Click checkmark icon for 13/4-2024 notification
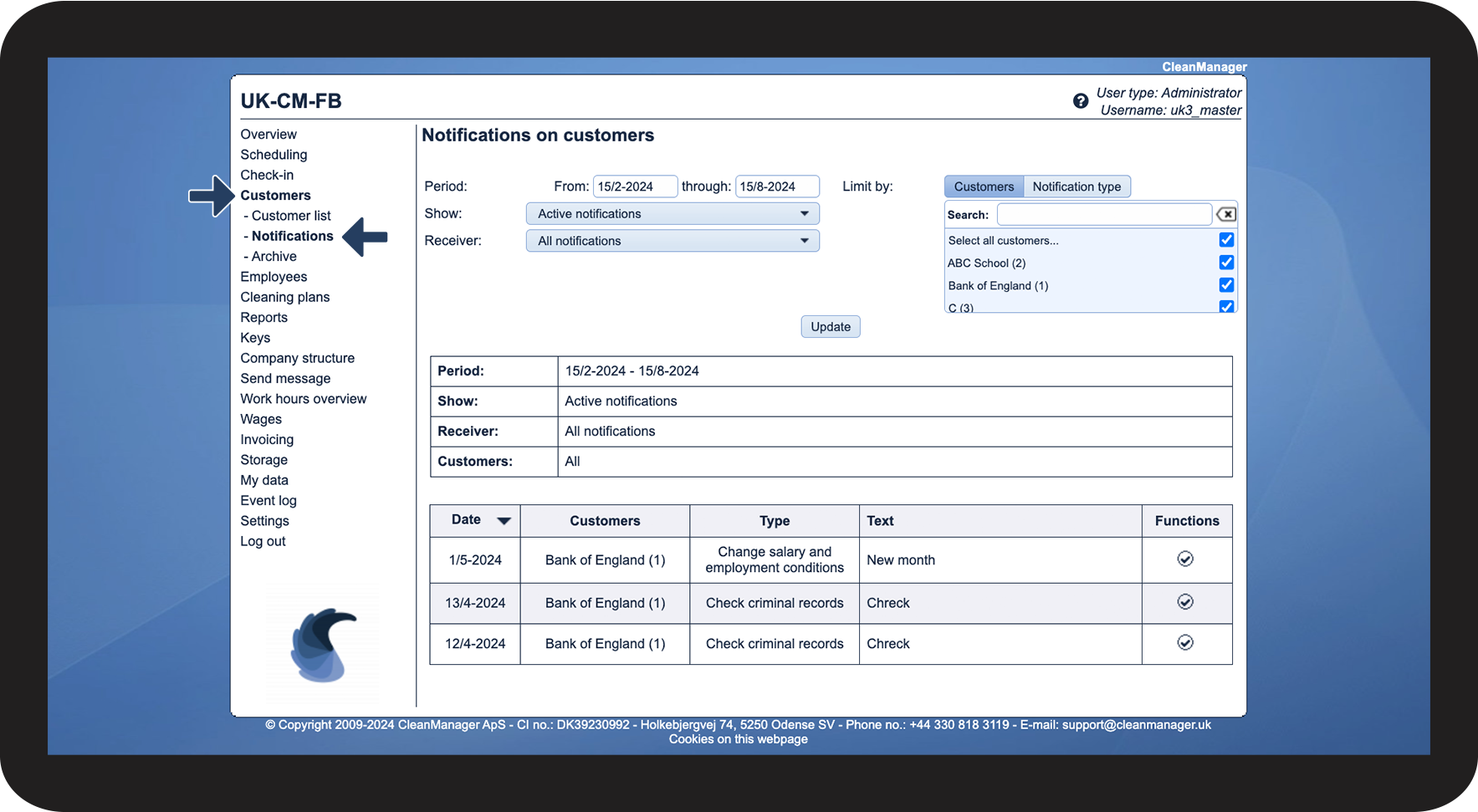Image resolution: width=1478 pixels, height=812 pixels. (x=1184, y=602)
